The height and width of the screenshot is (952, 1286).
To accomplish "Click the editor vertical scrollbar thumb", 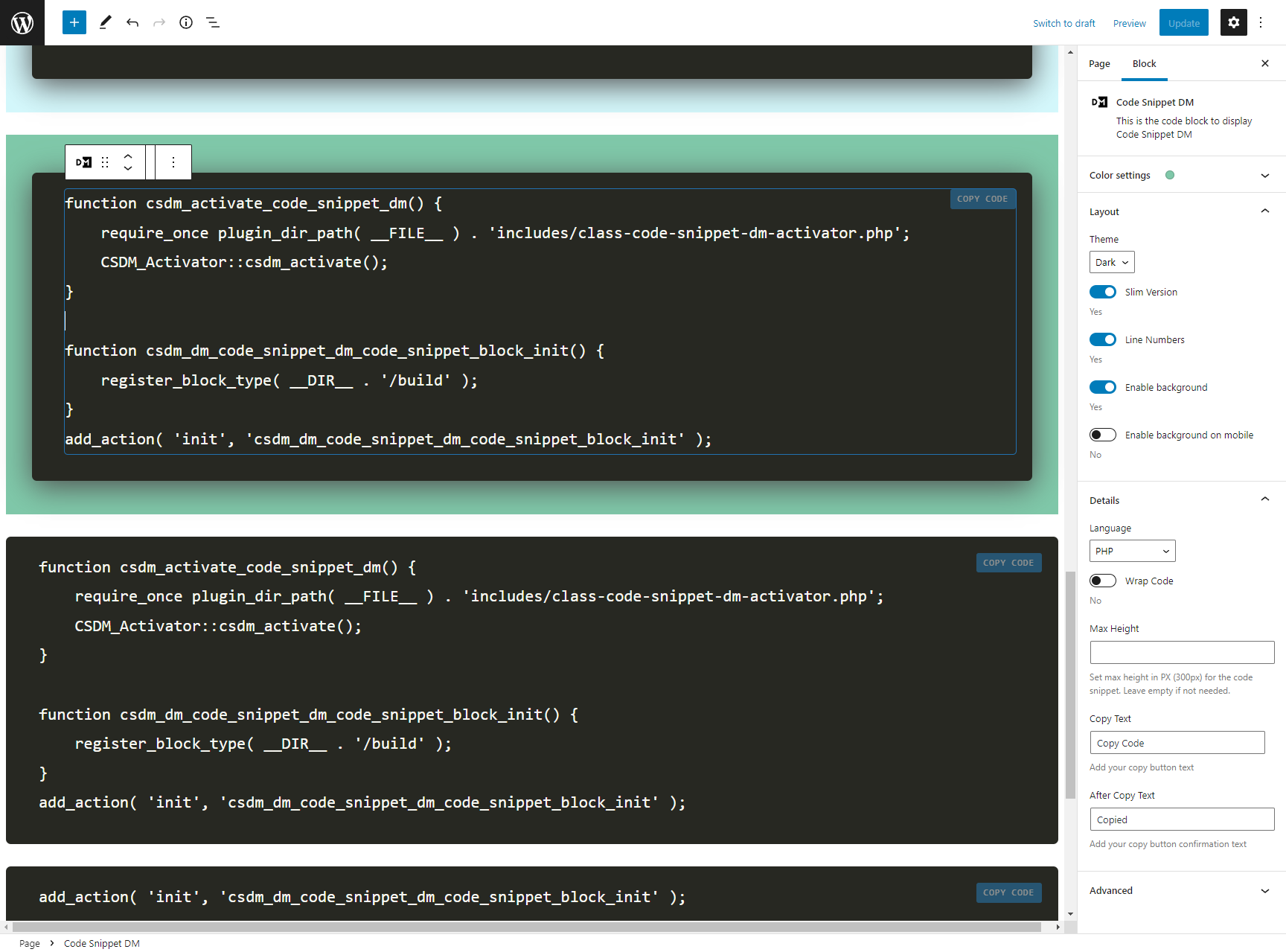I will (1070, 685).
